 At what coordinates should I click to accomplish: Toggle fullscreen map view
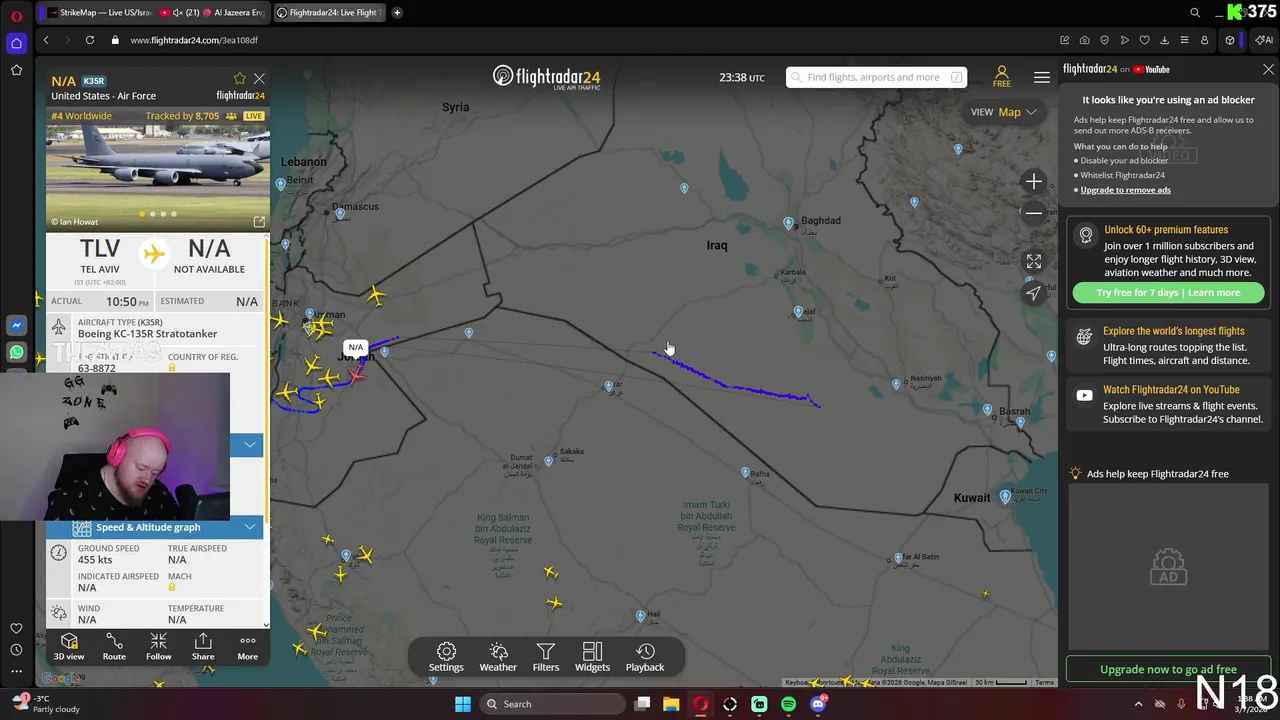coord(1034,261)
